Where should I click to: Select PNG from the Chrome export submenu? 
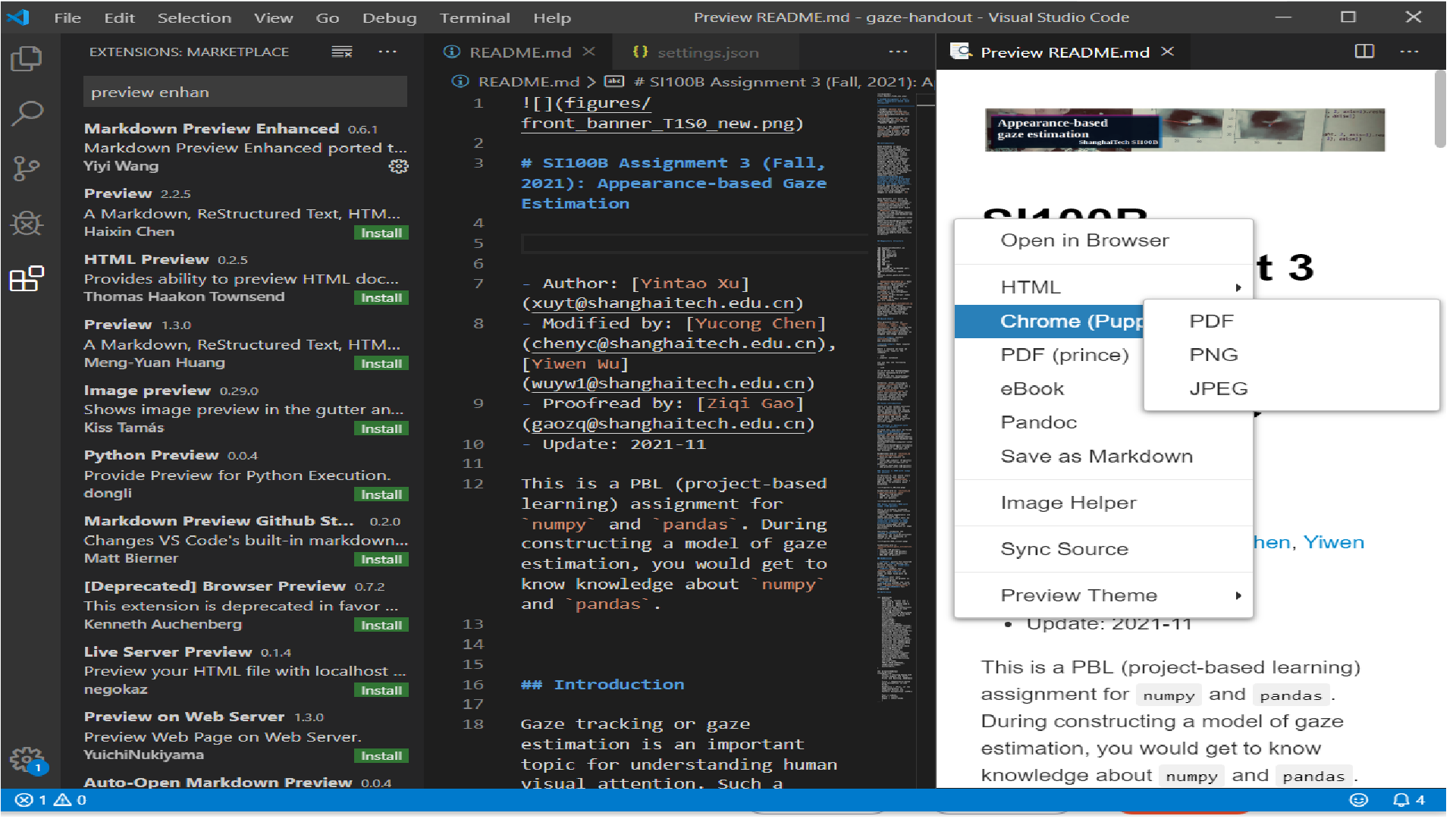(1213, 355)
